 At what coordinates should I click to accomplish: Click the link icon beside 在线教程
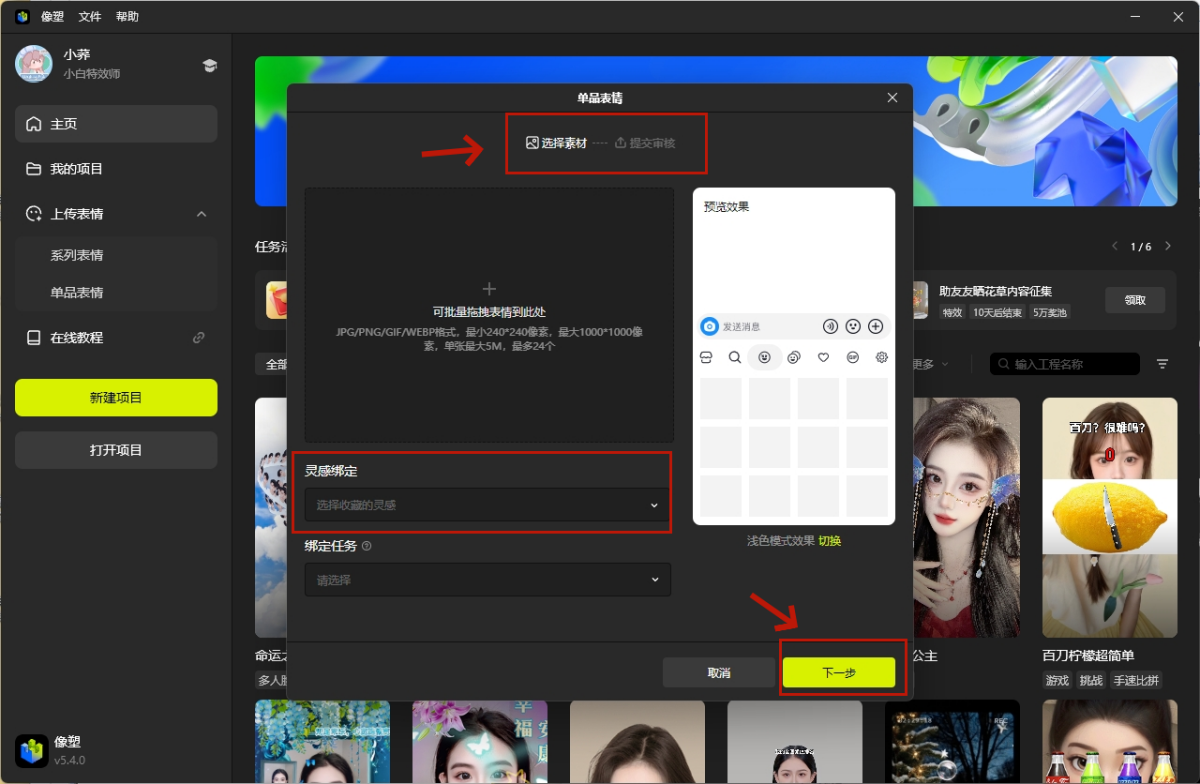point(198,338)
